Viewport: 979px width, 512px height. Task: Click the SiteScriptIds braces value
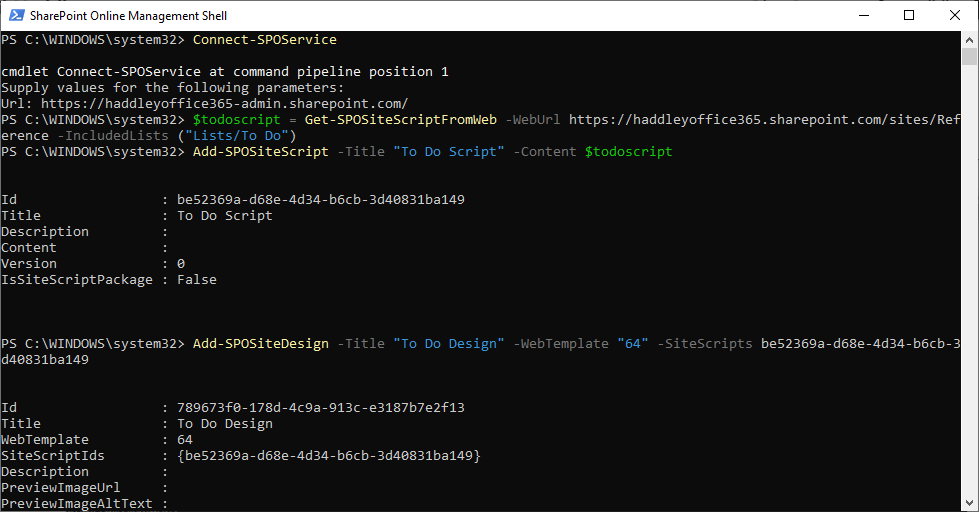pos(329,456)
